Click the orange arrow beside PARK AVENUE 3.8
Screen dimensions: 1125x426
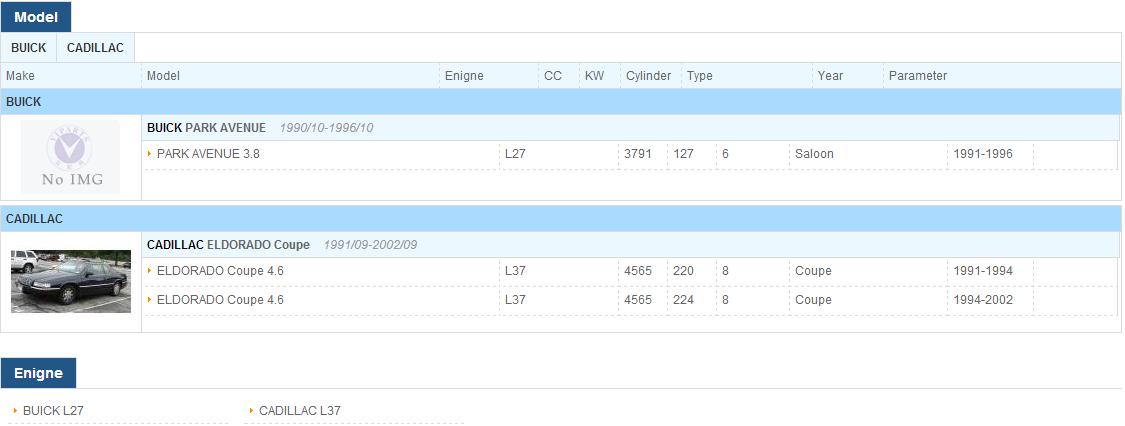(150, 153)
